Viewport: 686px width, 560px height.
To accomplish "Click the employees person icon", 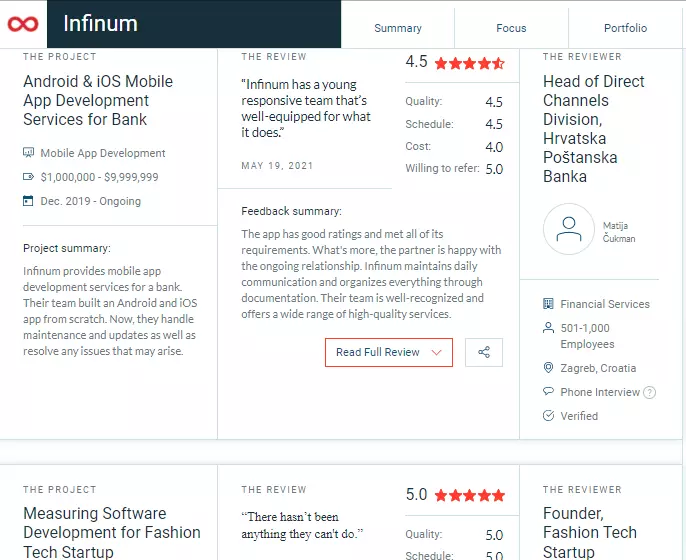I will (x=548, y=328).
